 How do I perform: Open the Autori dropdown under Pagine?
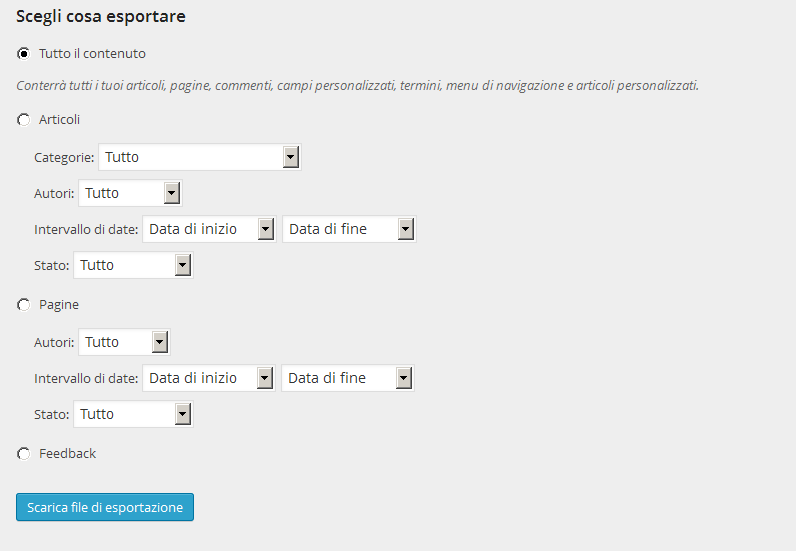pyautogui.click(x=124, y=342)
